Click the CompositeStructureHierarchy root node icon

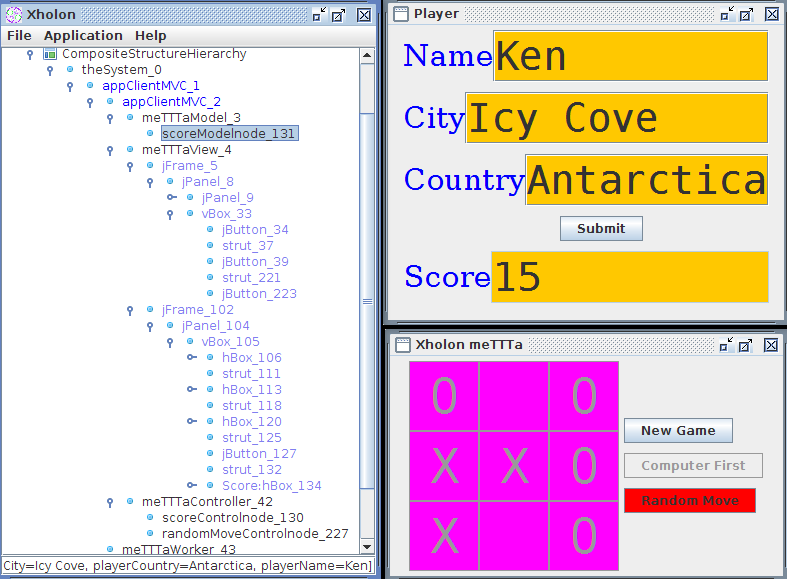pos(50,54)
